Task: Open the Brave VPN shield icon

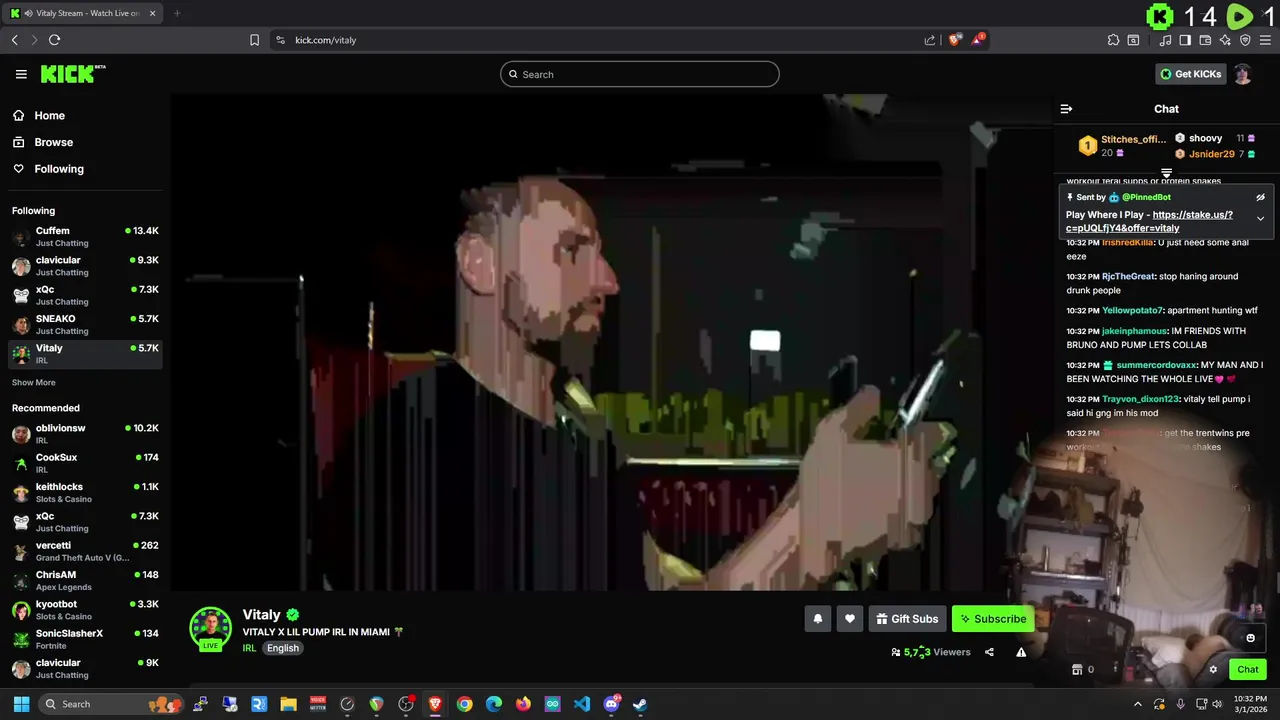Action: [1245, 40]
